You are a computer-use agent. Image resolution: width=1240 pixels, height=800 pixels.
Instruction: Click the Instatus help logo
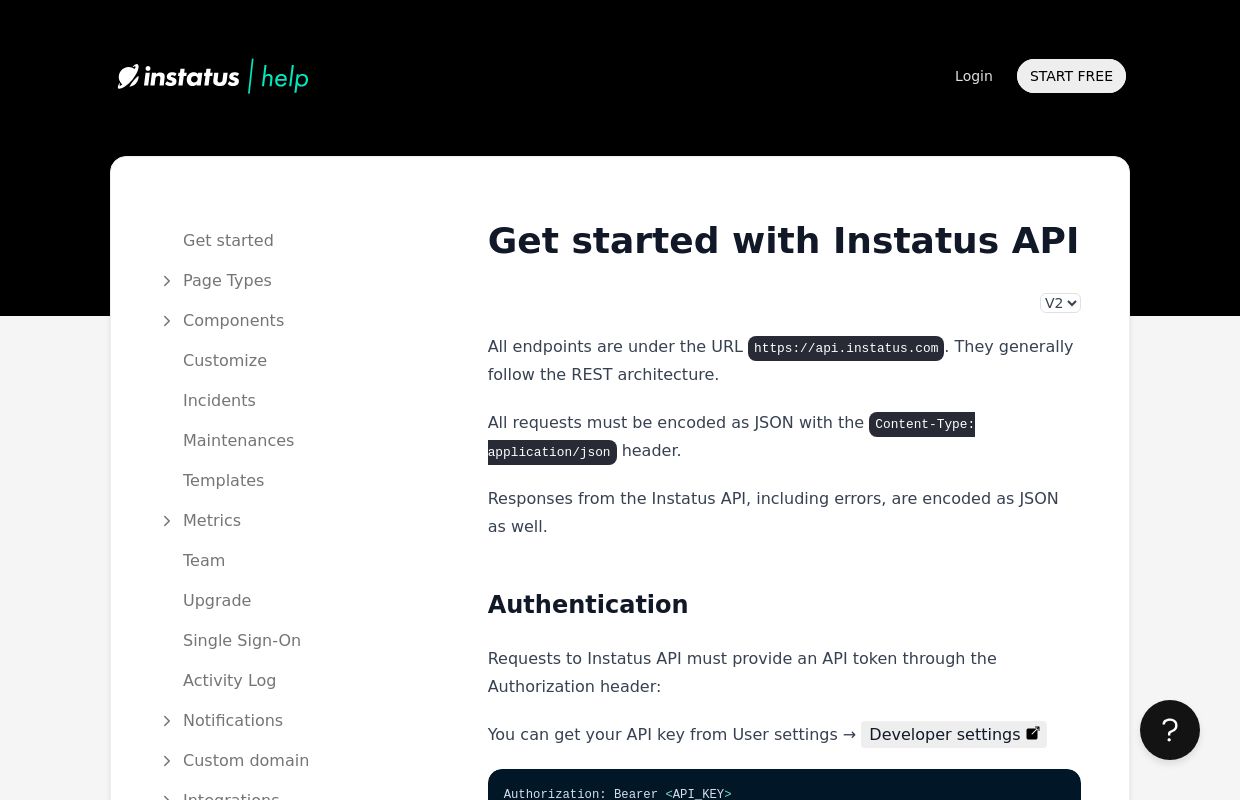pyautogui.click(x=213, y=76)
